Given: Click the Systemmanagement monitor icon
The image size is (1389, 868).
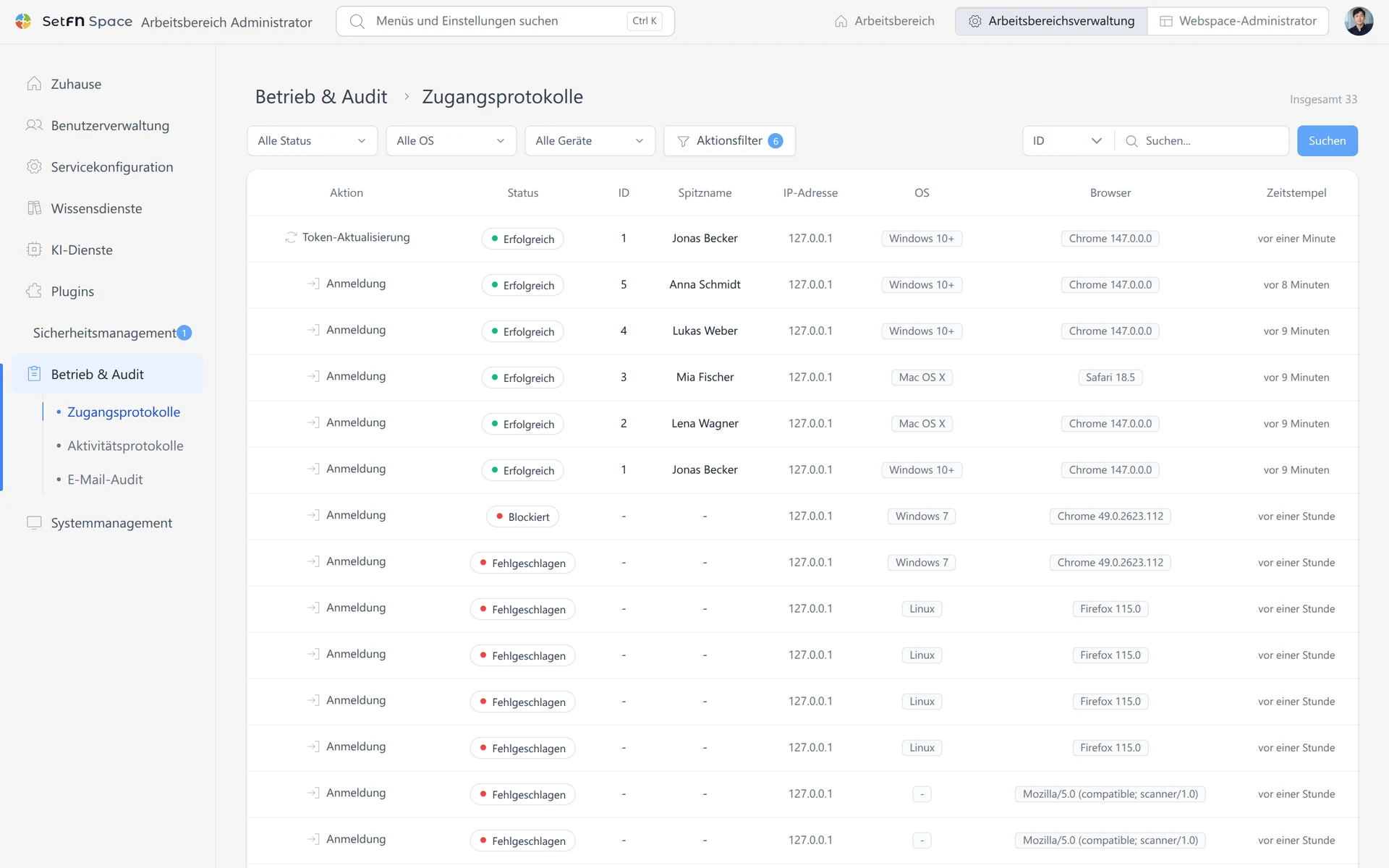Looking at the screenshot, I should [34, 522].
